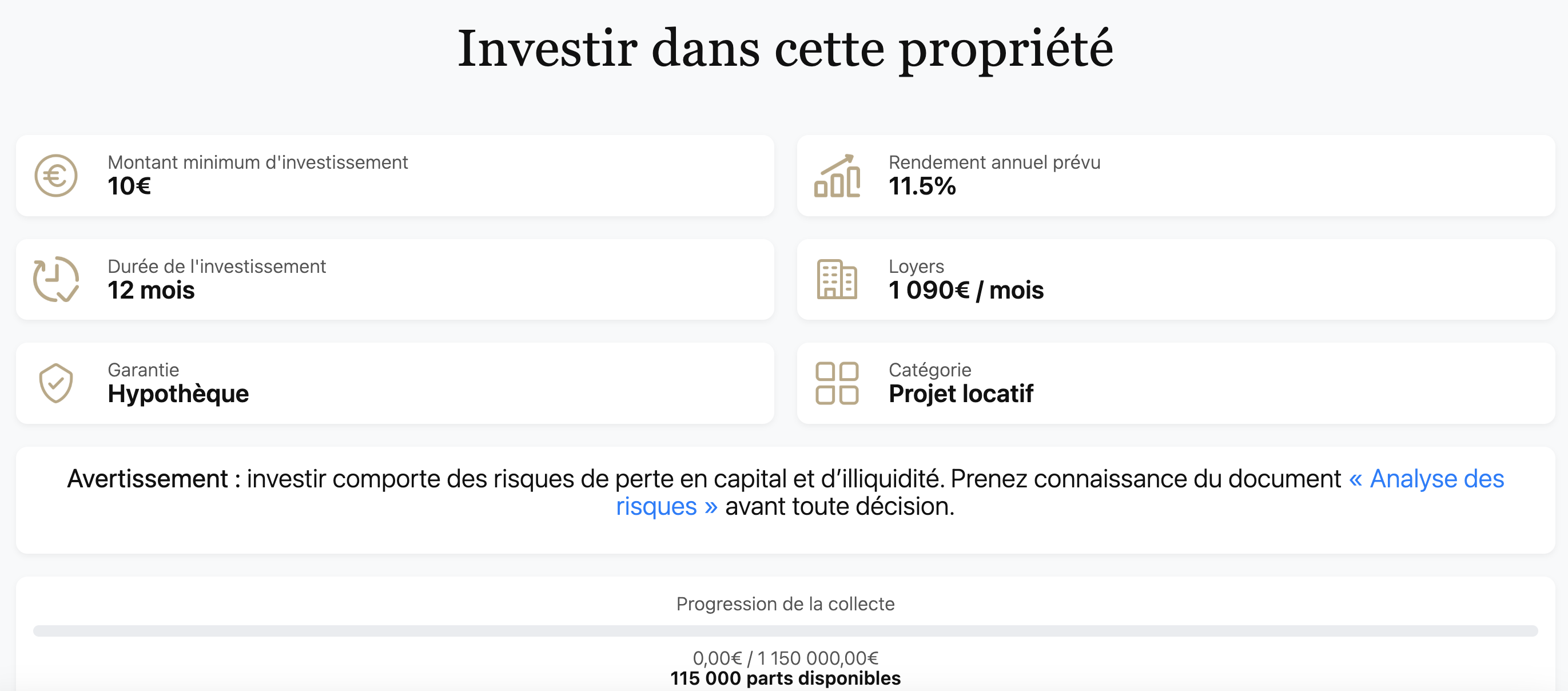Image resolution: width=1568 pixels, height=691 pixels.
Task: Select the 10€ minimum investment value
Action: [129, 186]
